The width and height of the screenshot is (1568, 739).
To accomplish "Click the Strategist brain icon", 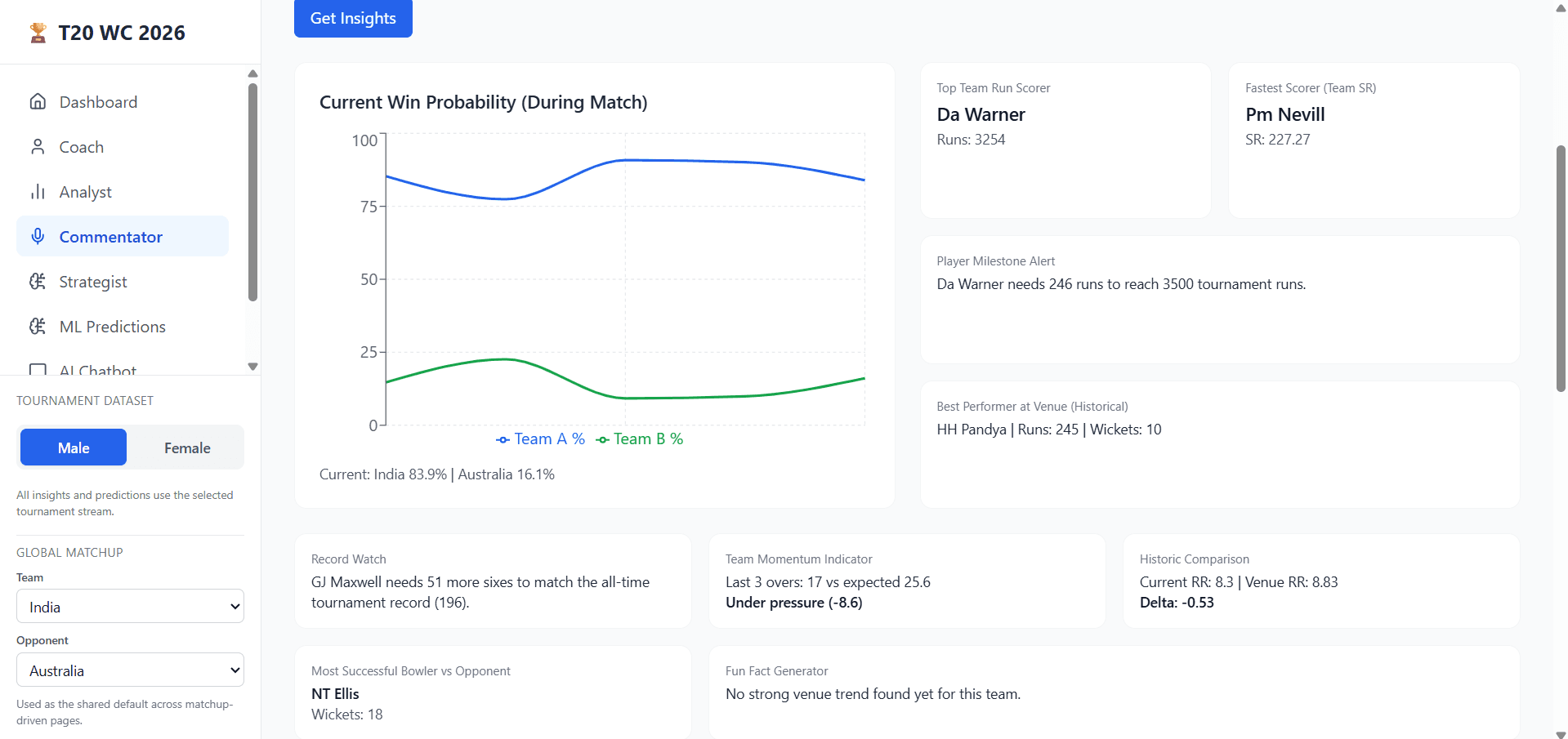I will (38, 282).
